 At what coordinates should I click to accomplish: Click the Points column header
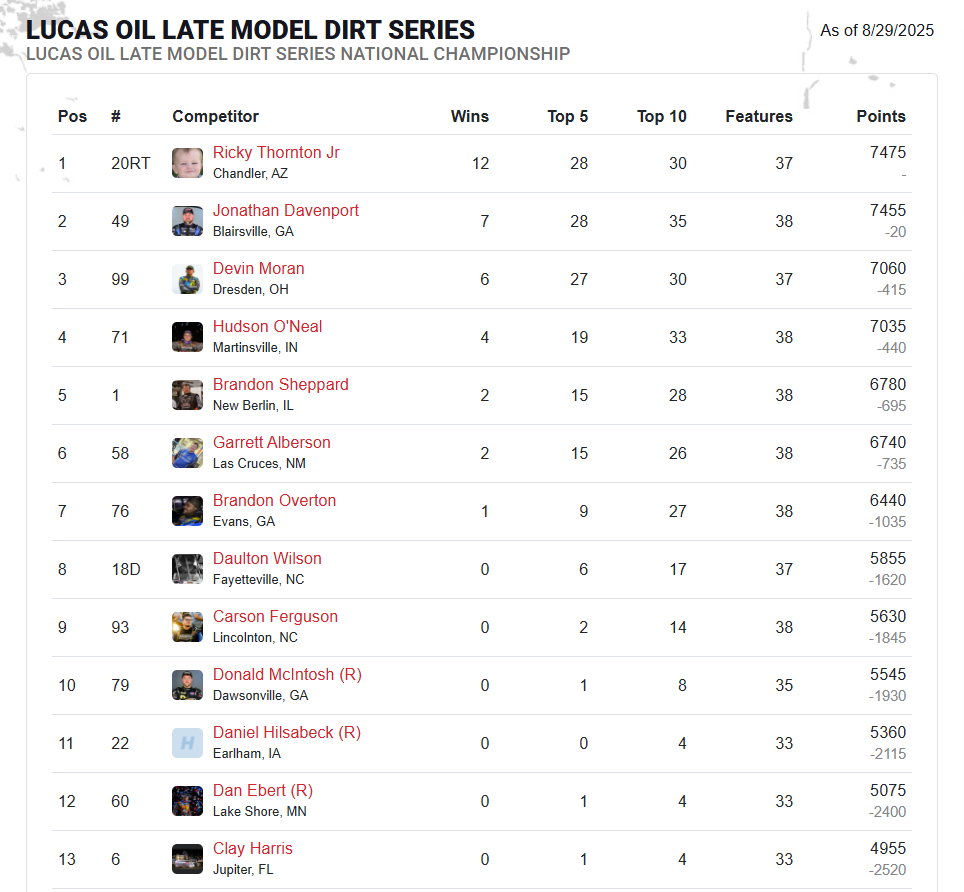[881, 116]
